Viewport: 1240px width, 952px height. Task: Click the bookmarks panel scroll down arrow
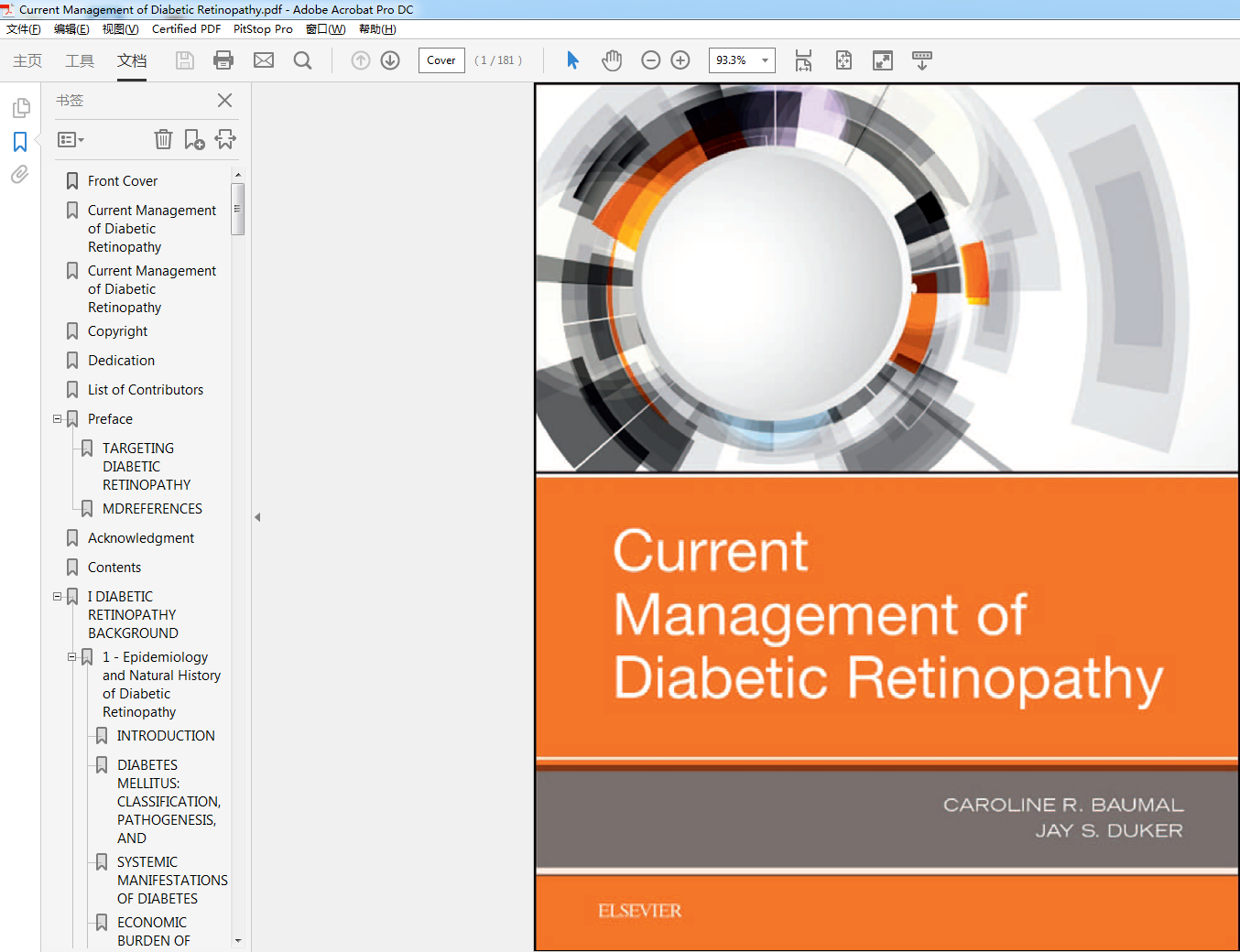[x=238, y=940]
